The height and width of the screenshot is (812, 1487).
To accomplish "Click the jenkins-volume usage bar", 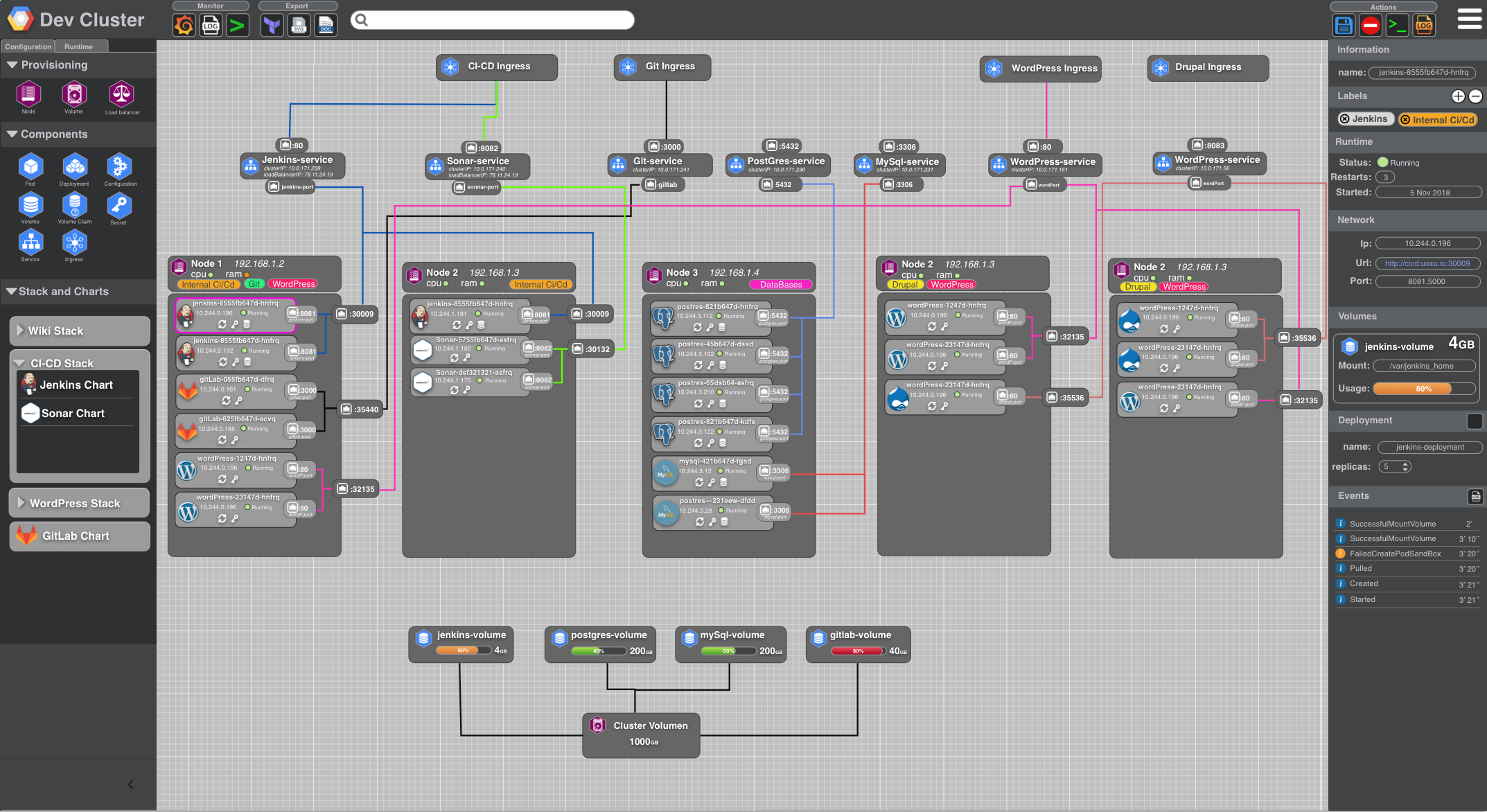I will 1423,389.
